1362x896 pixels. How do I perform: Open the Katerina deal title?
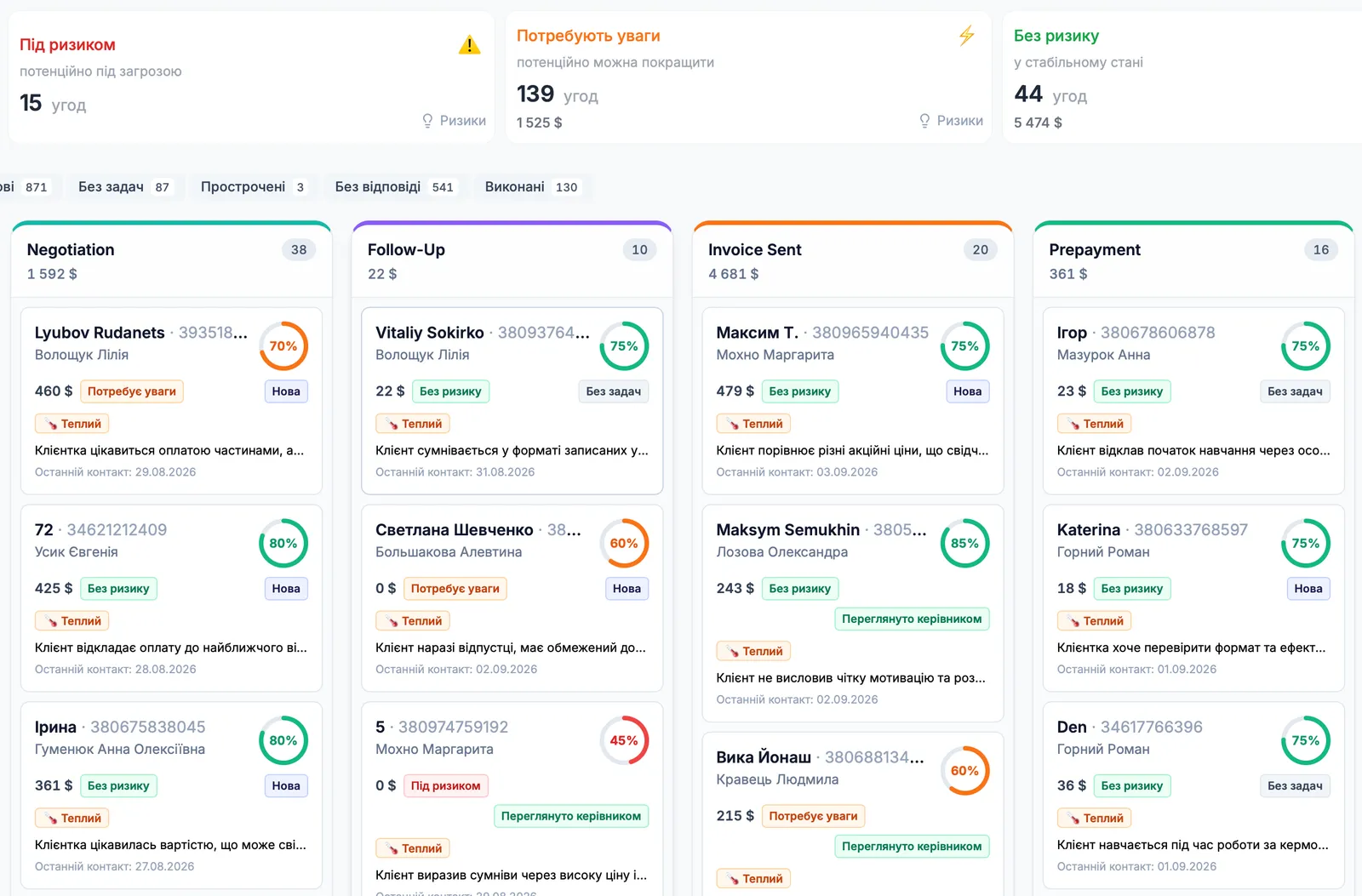1089,530
